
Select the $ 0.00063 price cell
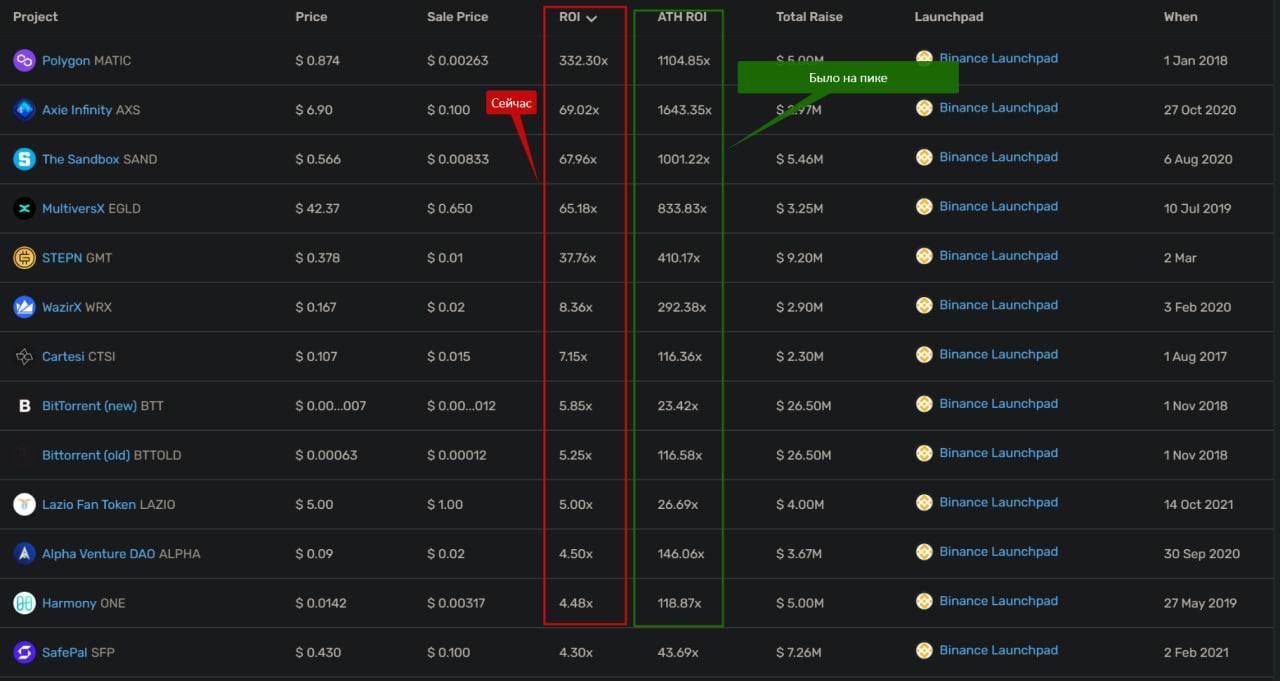coord(326,455)
